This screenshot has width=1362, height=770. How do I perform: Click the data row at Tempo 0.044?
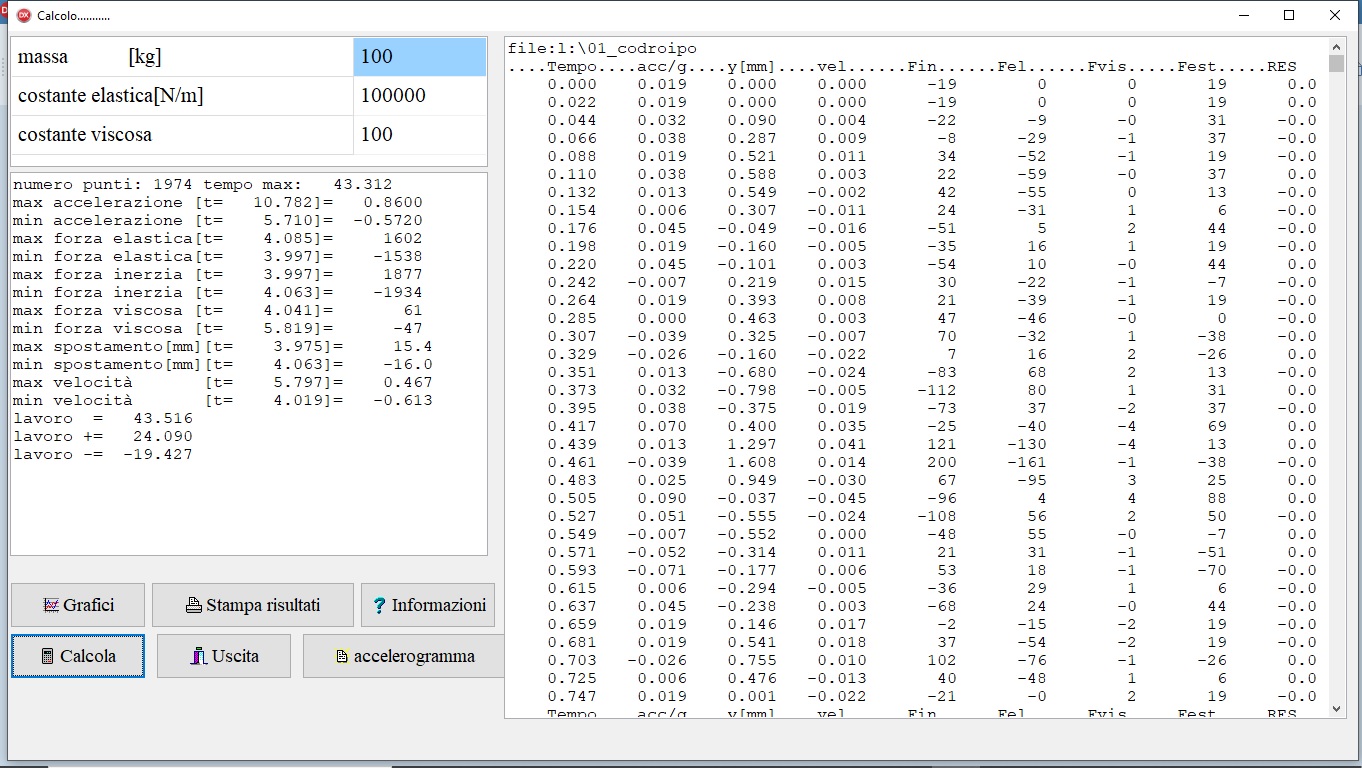click(x=932, y=121)
